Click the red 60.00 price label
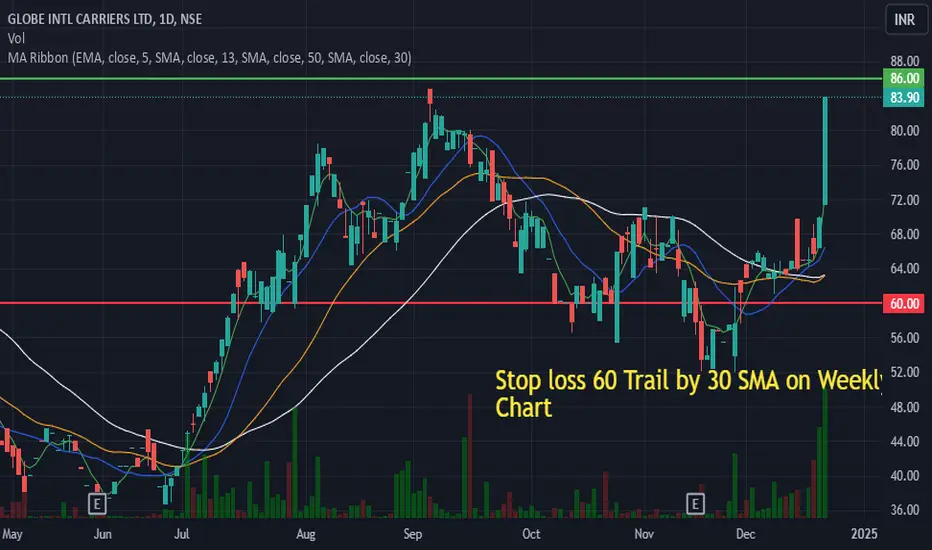The width and height of the screenshot is (932, 550). [x=904, y=303]
